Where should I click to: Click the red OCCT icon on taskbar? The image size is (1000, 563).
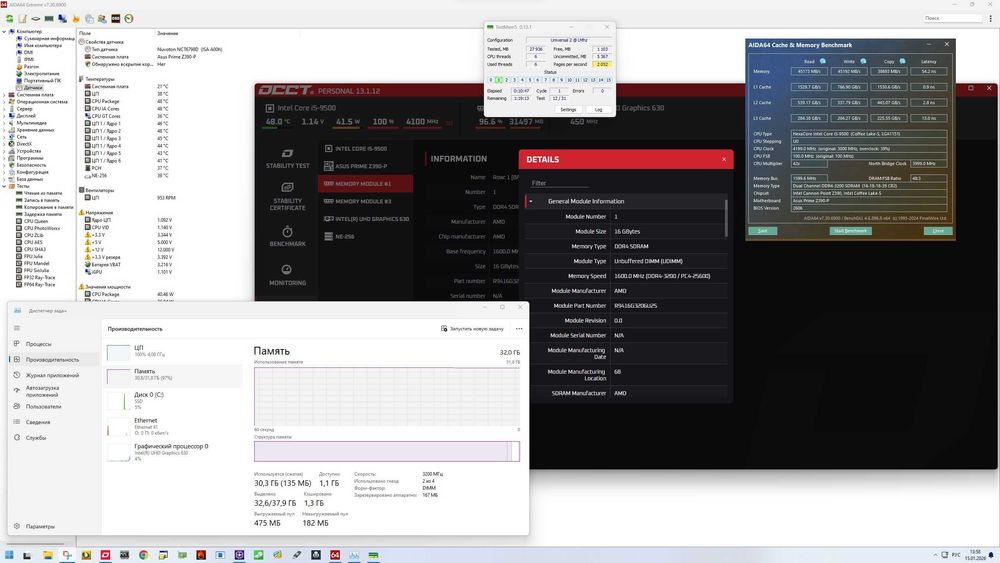pyautogui.click(x=105, y=555)
